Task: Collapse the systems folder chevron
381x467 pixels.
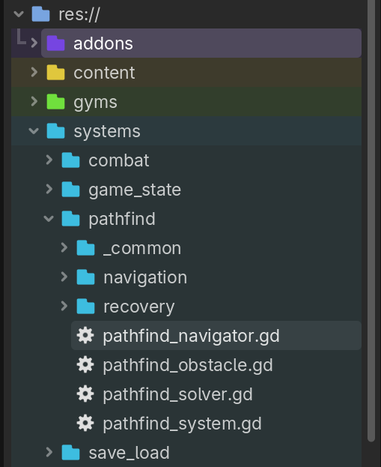Action: [34, 131]
